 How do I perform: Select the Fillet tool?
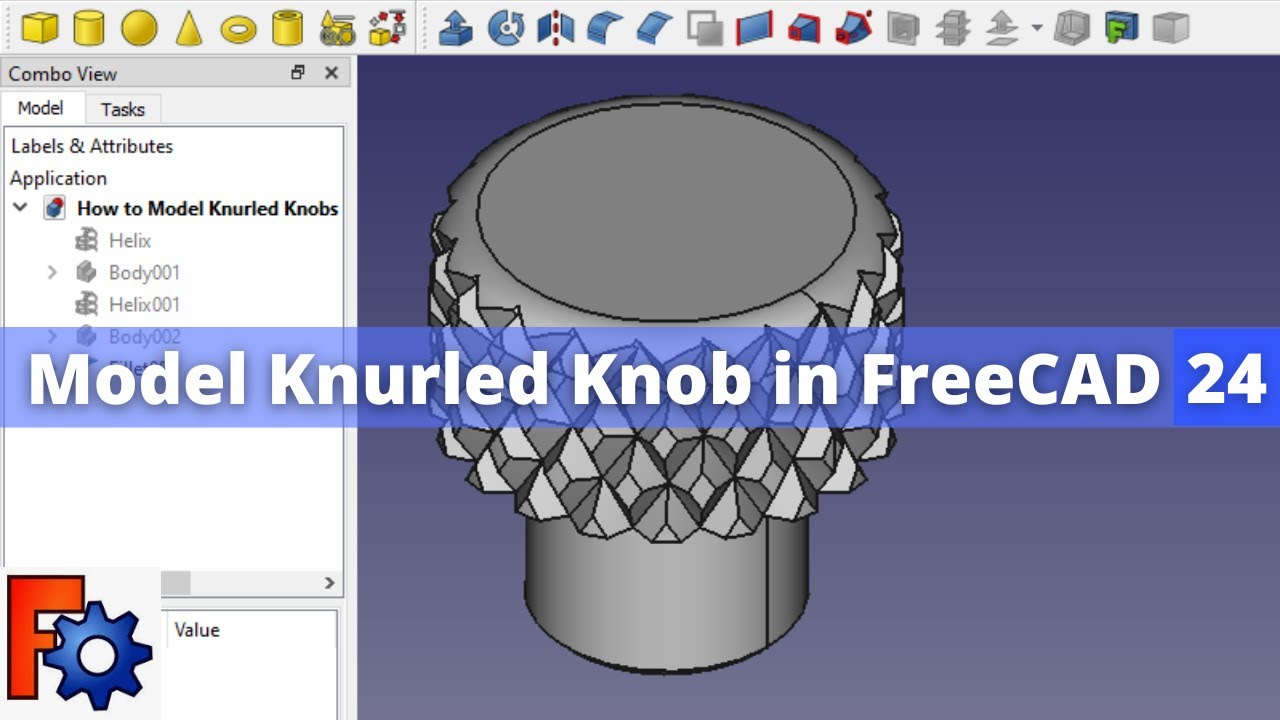pos(605,28)
